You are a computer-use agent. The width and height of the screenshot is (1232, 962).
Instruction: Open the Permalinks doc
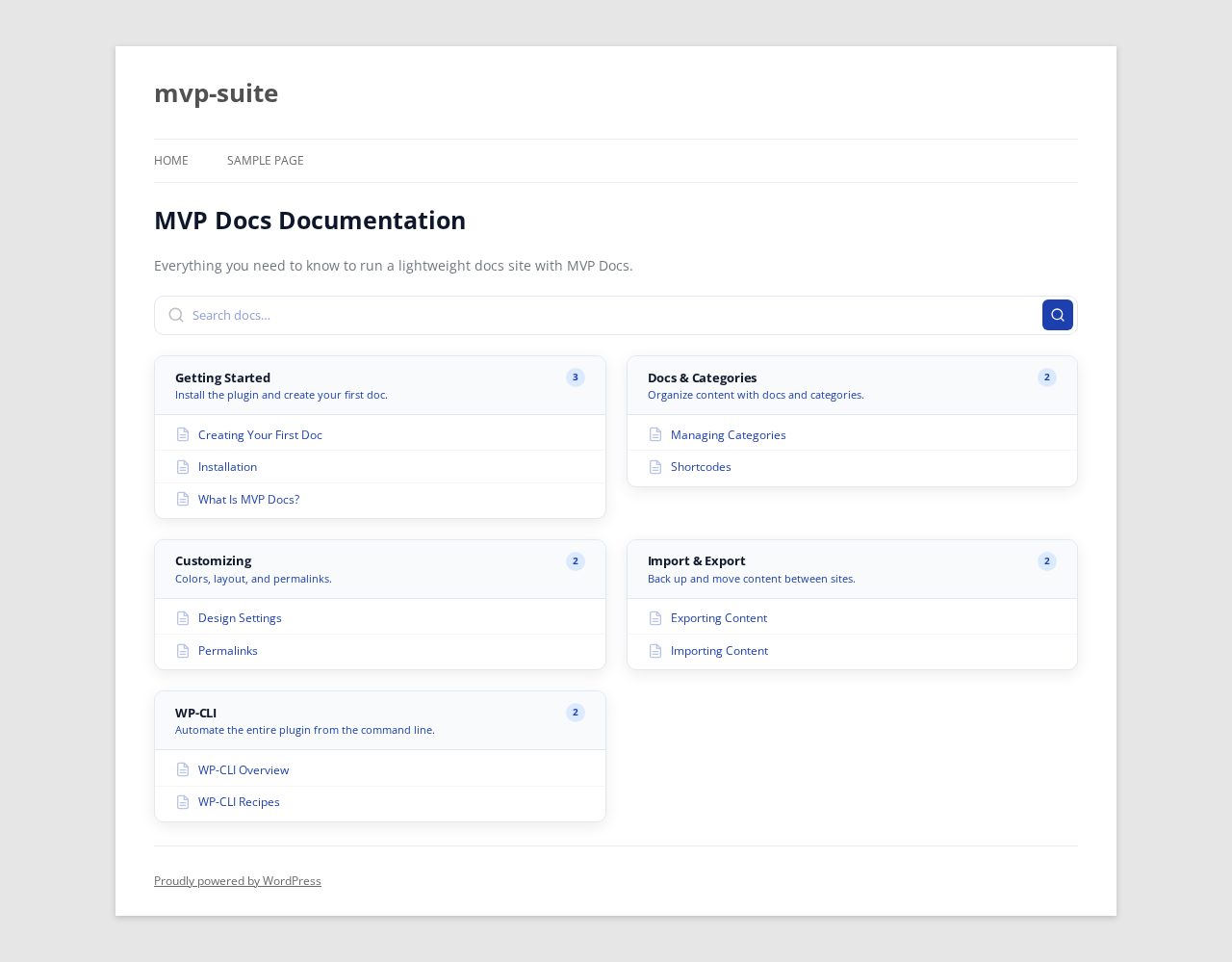point(228,651)
